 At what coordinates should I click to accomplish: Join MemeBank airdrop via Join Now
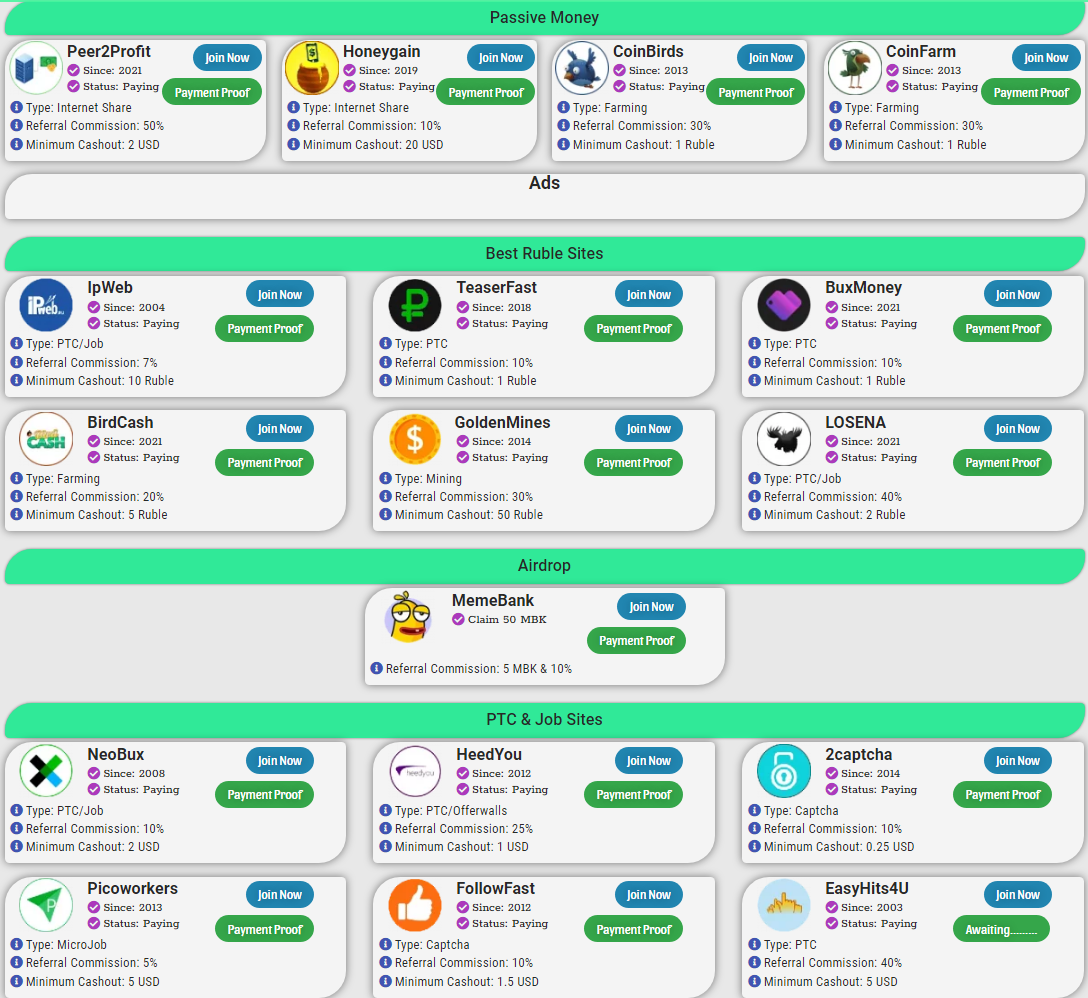click(x=652, y=607)
